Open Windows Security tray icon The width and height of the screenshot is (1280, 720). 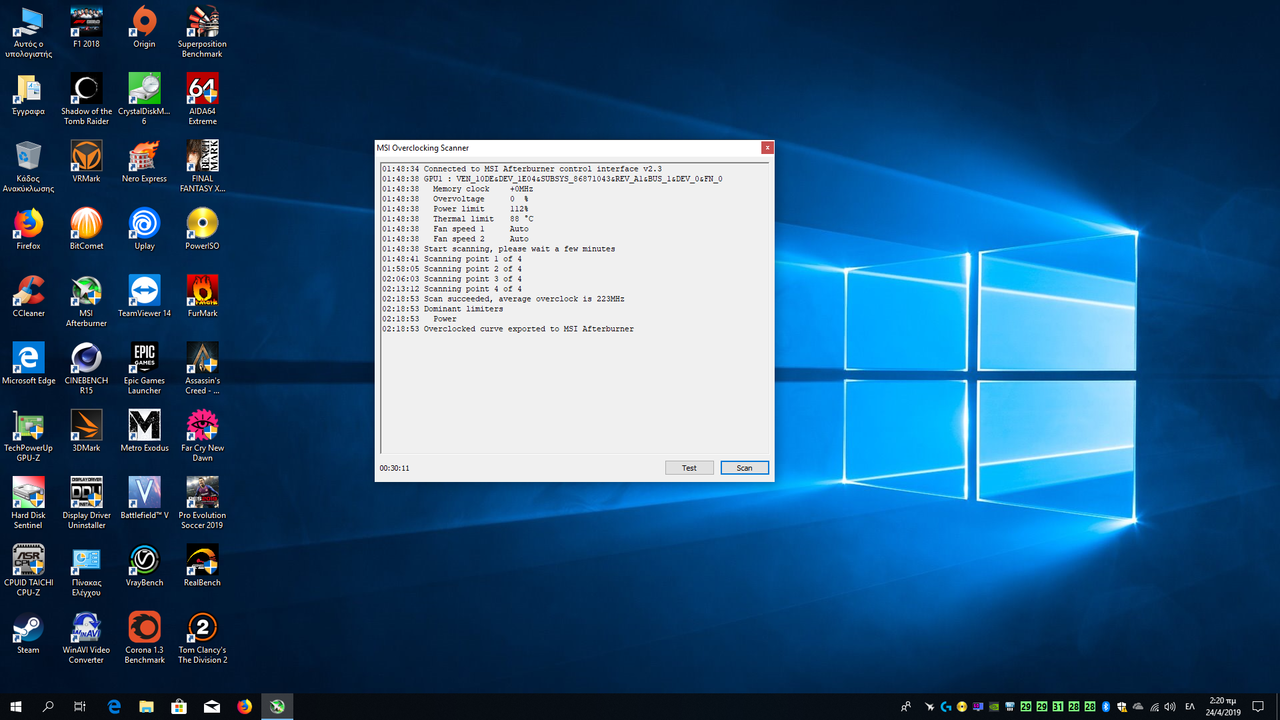pos(1122,707)
